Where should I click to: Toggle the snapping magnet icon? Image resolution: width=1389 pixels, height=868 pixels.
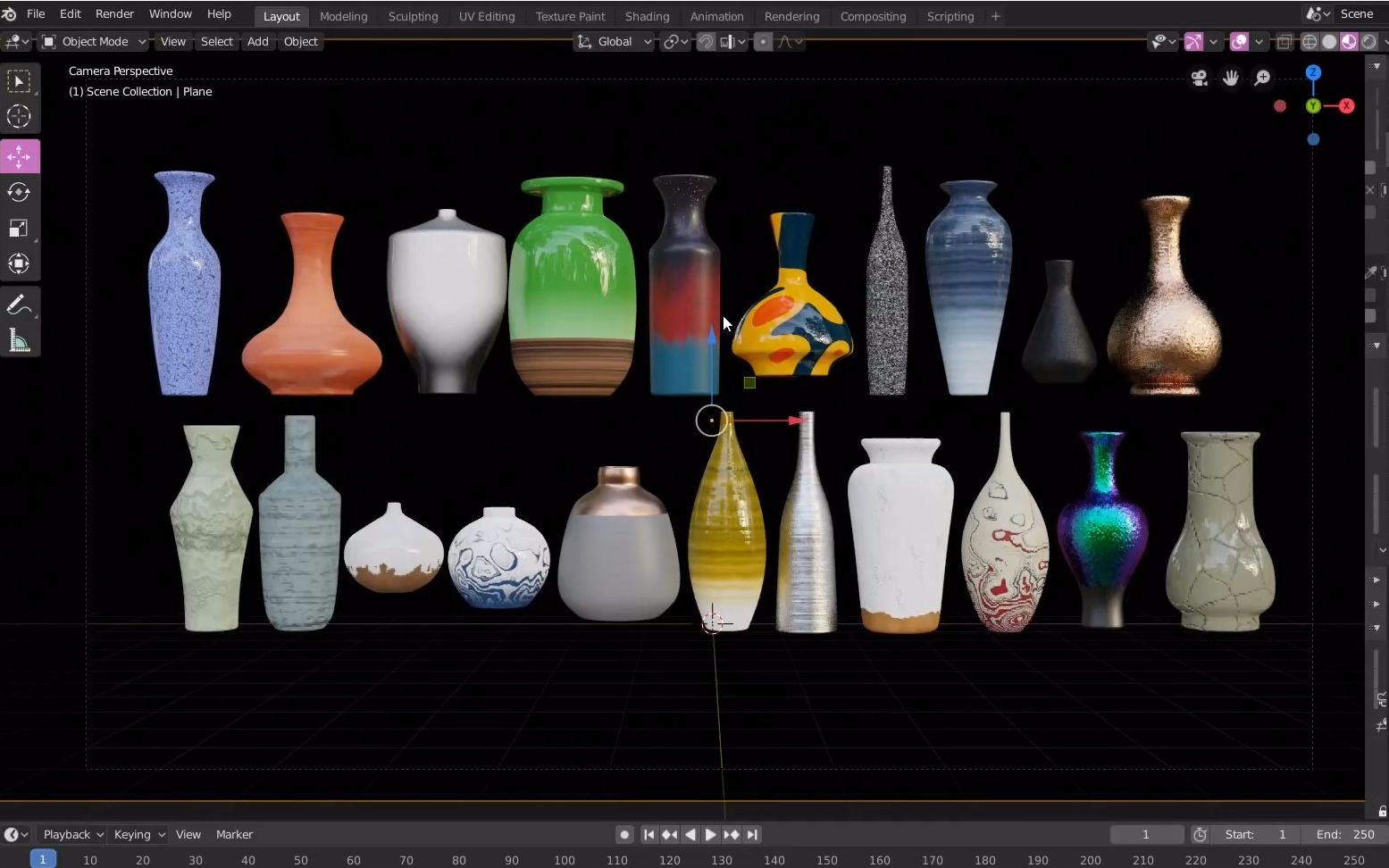[705, 41]
